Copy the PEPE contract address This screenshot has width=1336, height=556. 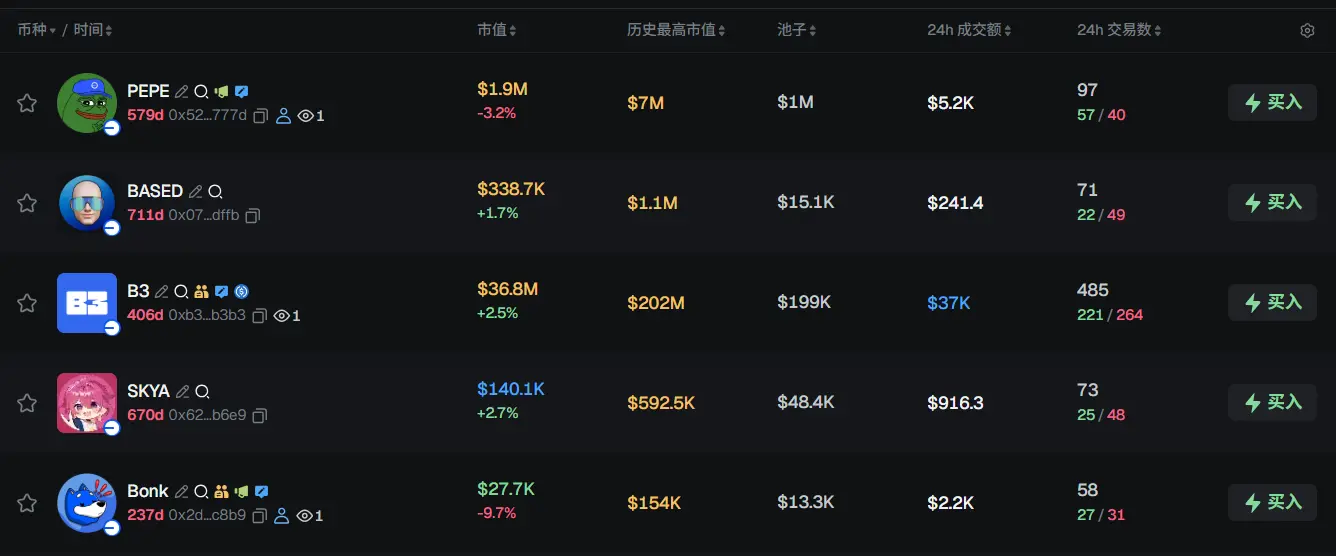coord(260,116)
